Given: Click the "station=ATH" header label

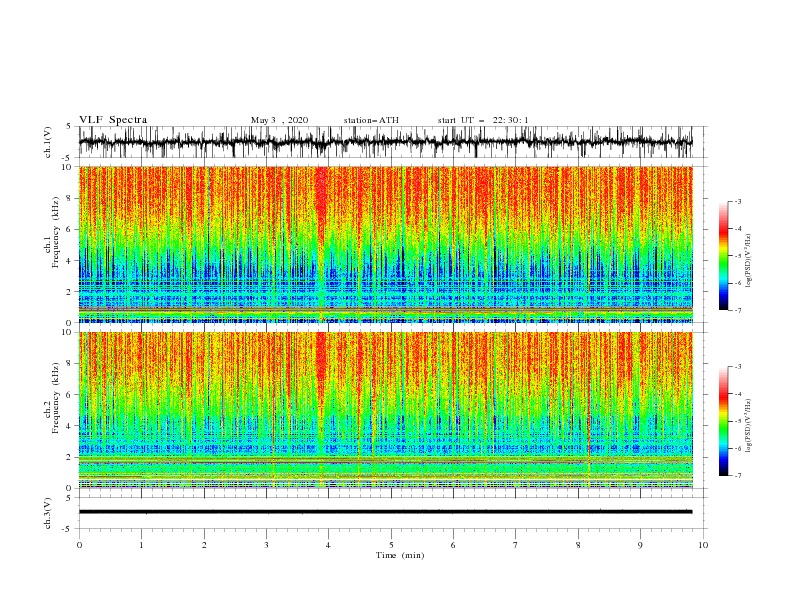Looking at the screenshot, I should coord(371,120).
